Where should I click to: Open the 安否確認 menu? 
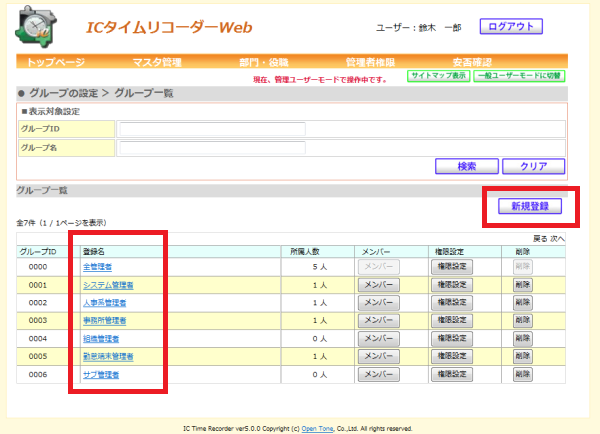472,62
